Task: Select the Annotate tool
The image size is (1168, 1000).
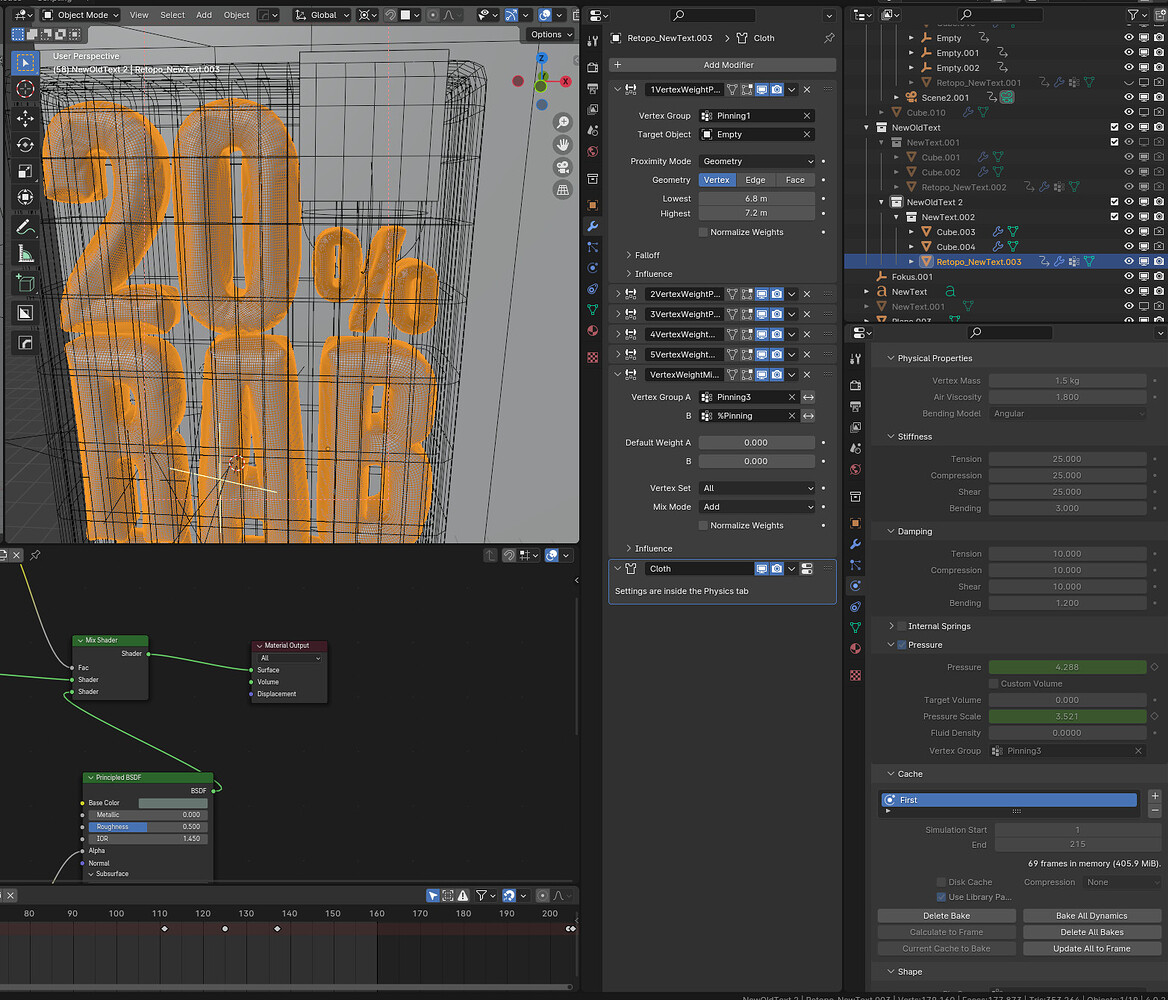Action: click(25, 227)
